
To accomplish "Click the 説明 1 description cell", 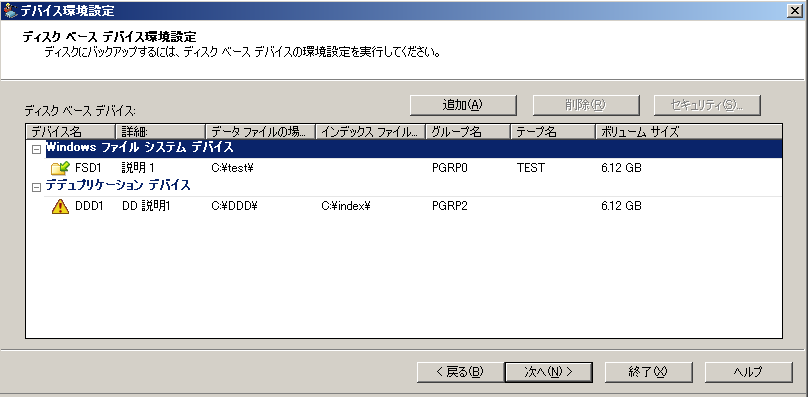I will coord(138,168).
